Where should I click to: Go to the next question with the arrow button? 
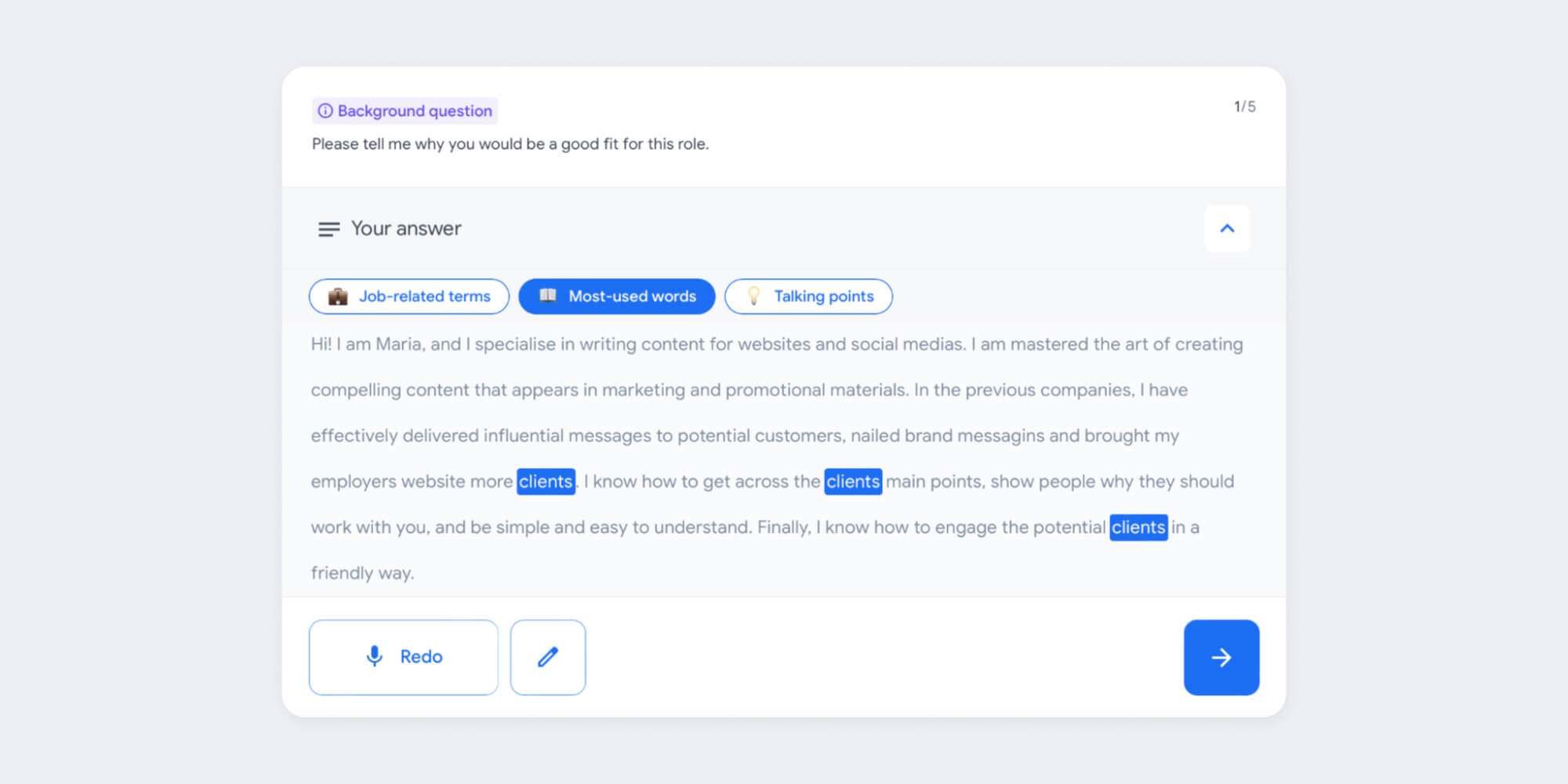tap(1221, 657)
